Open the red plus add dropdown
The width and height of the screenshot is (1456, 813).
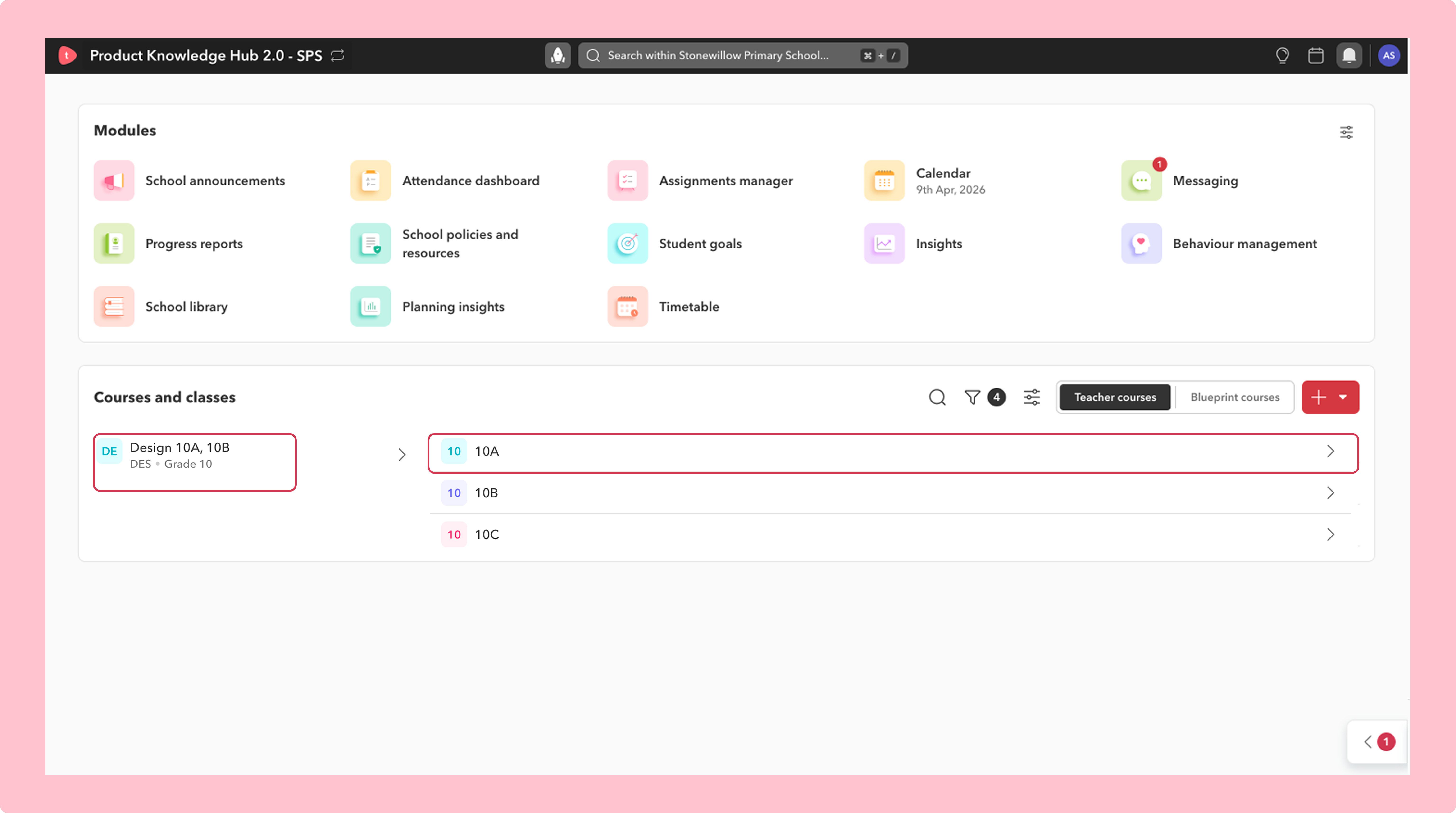[1331, 397]
